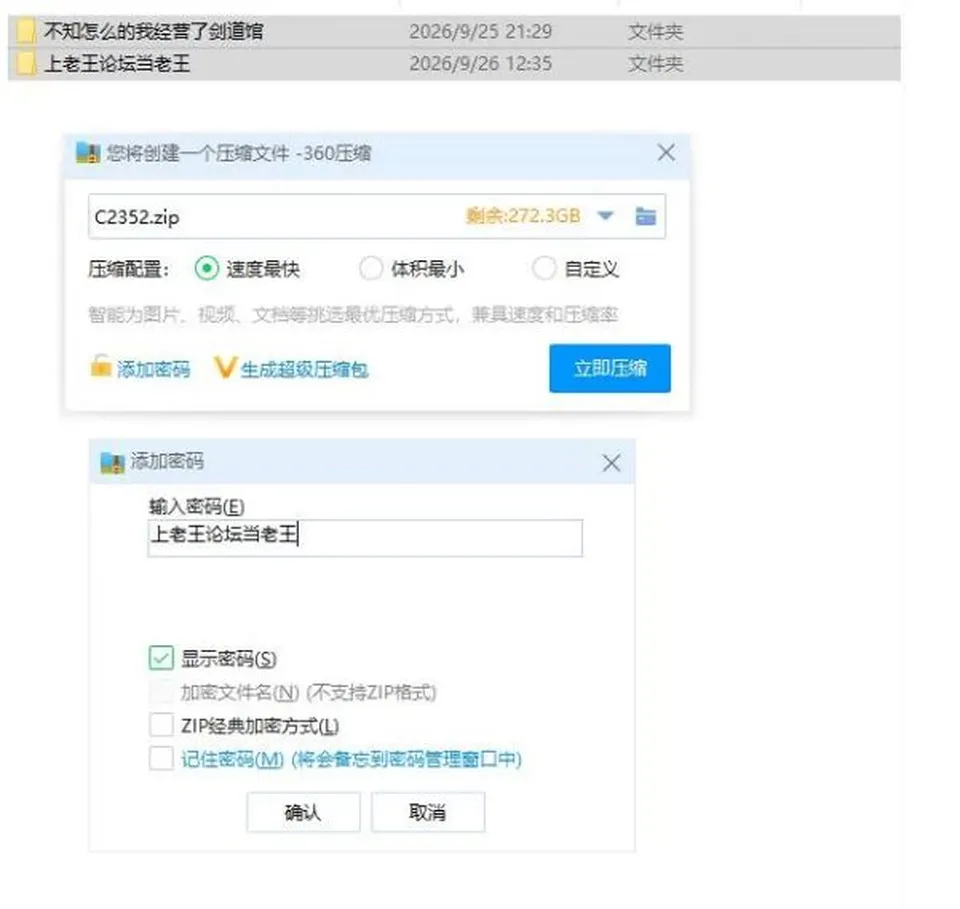Click the 记住密码 password manager link text
This screenshot has width=960, height=909.
coord(351,760)
